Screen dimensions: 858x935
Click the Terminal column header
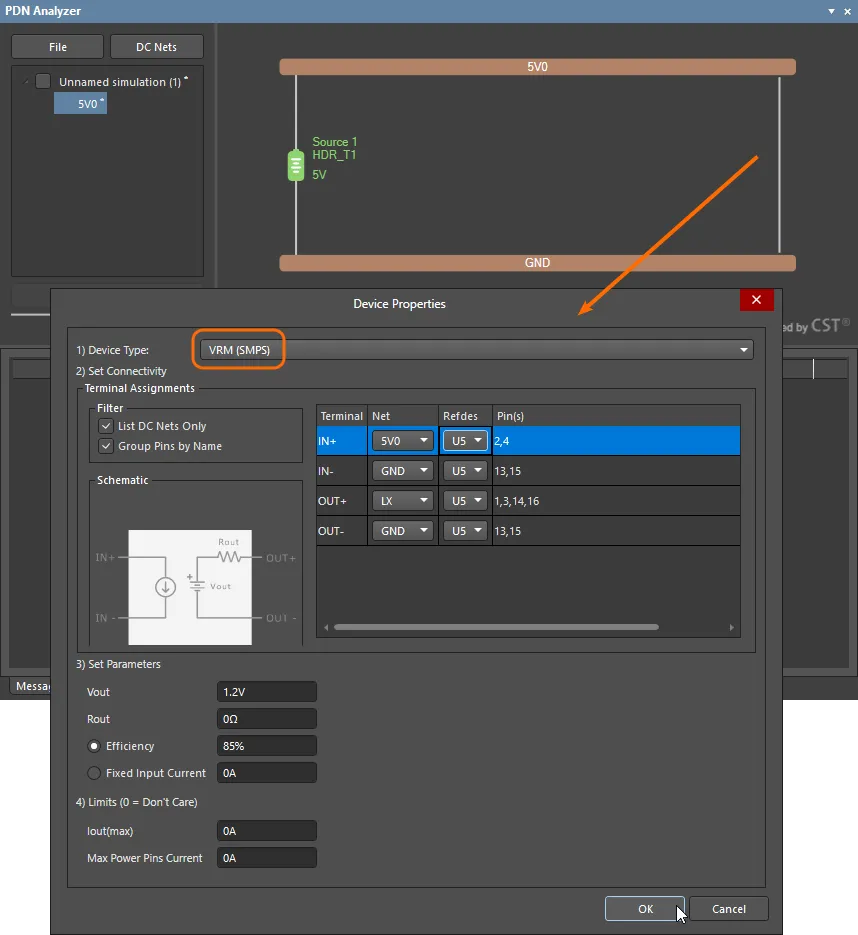[342, 416]
